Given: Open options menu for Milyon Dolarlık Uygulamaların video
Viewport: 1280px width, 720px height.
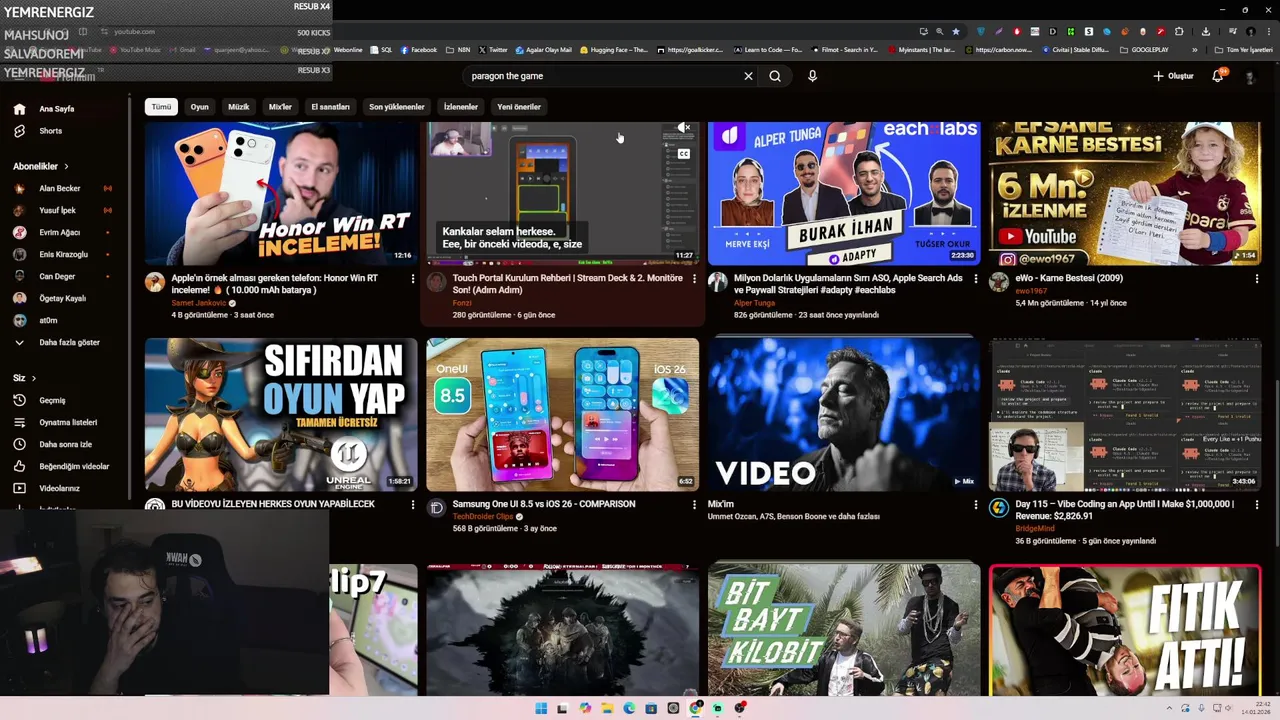Looking at the screenshot, I should point(976,279).
